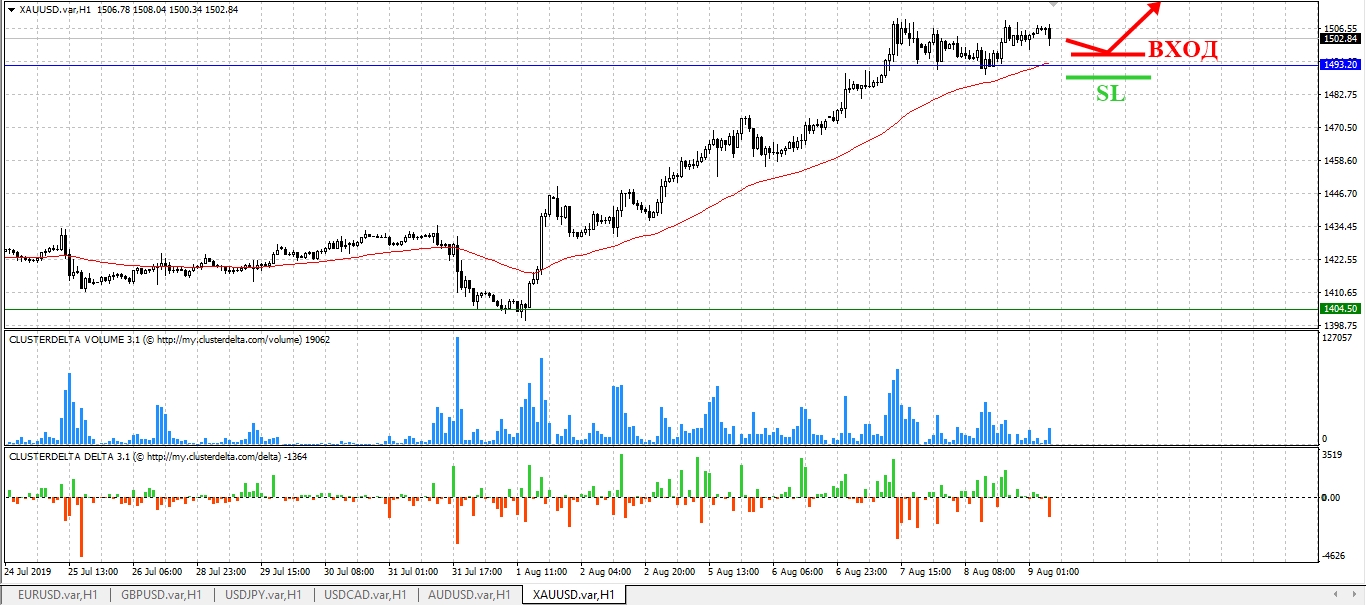Screen dimensions: 1366x605
Task: Click the 1398.75 price axis value
Action: coord(1338,326)
